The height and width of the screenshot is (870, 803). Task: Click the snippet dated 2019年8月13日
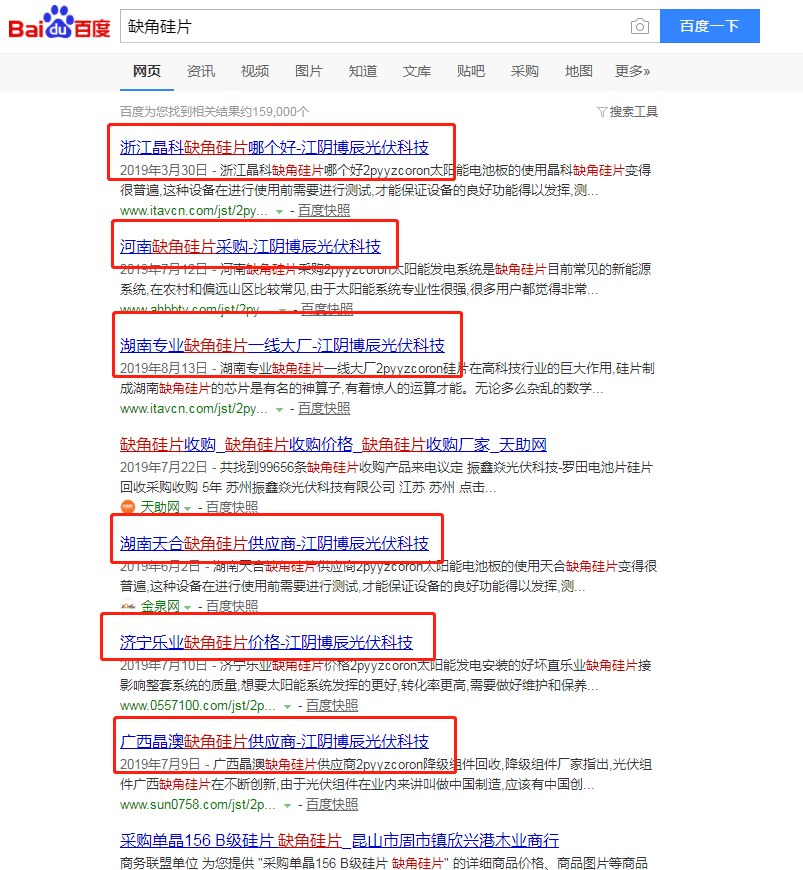click(x=387, y=378)
